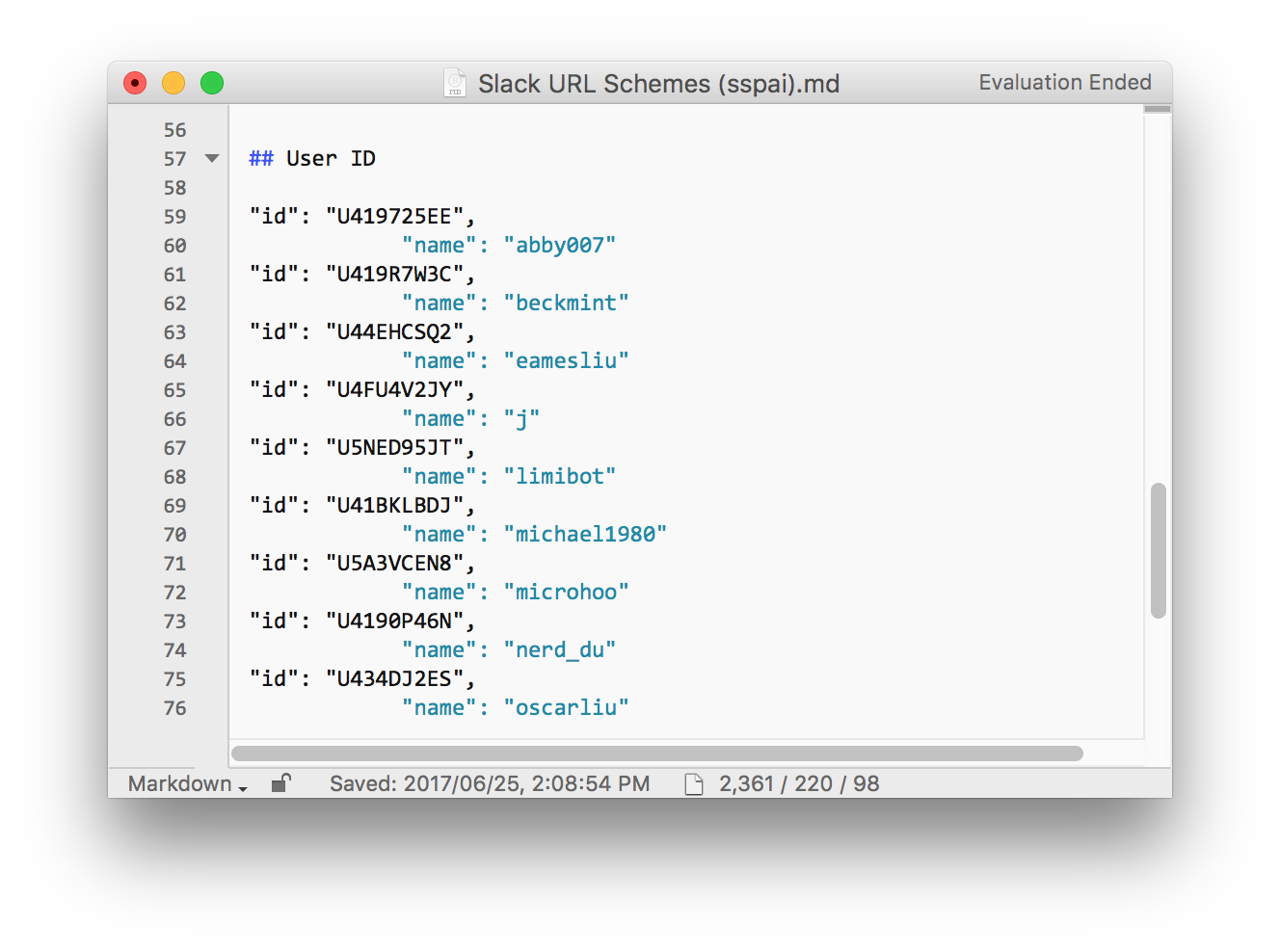Click on "michael1980" name string
The image size is (1280, 952).
tap(584, 535)
